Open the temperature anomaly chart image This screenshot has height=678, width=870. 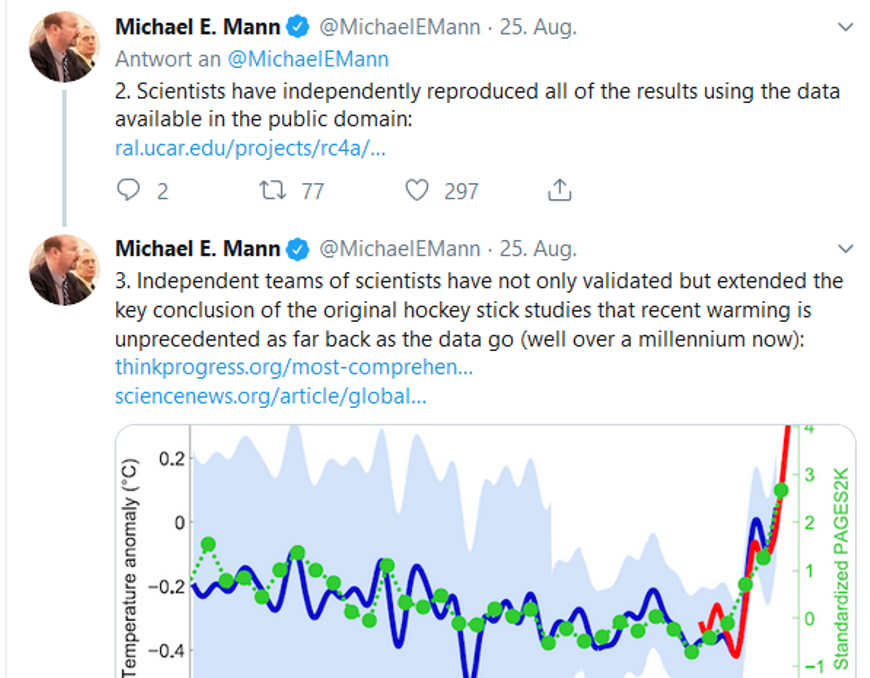(x=485, y=551)
